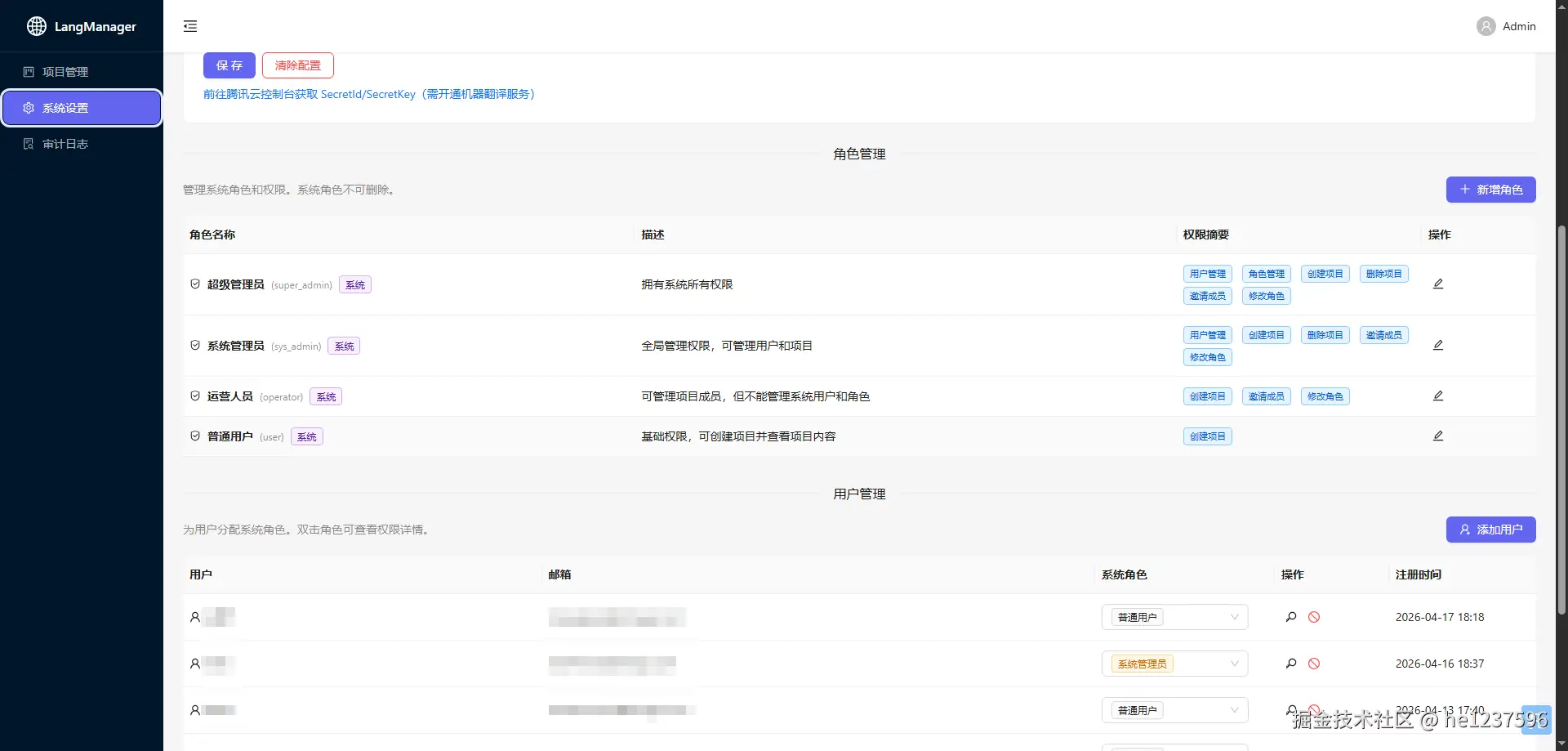Open 审计日志 in the sidebar
The image size is (1568, 751).
pos(82,144)
